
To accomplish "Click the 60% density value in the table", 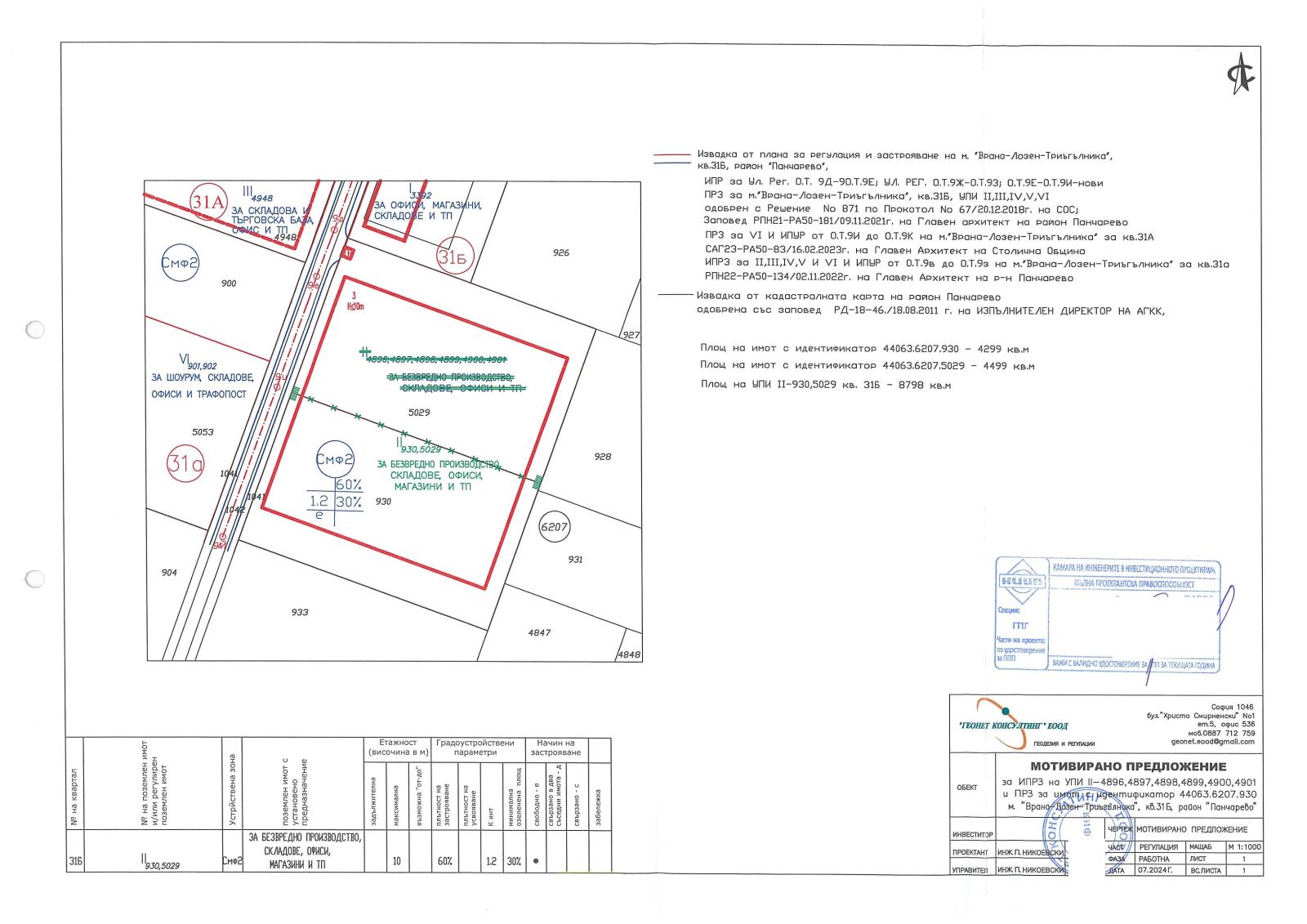I will [x=444, y=861].
